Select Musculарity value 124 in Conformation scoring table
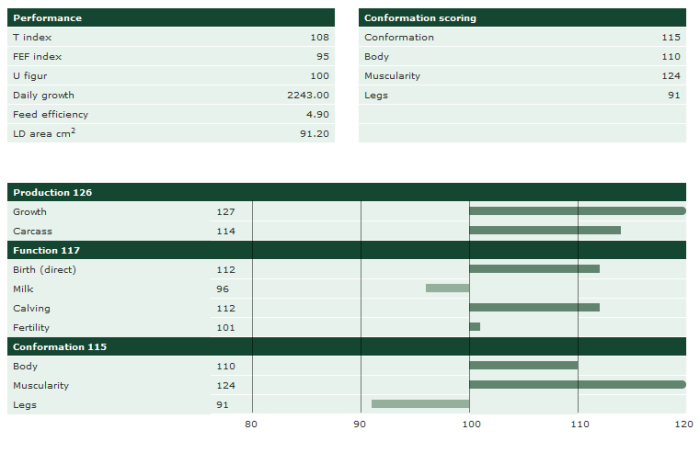Viewport: 700px width, 453px height. (x=670, y=76)
